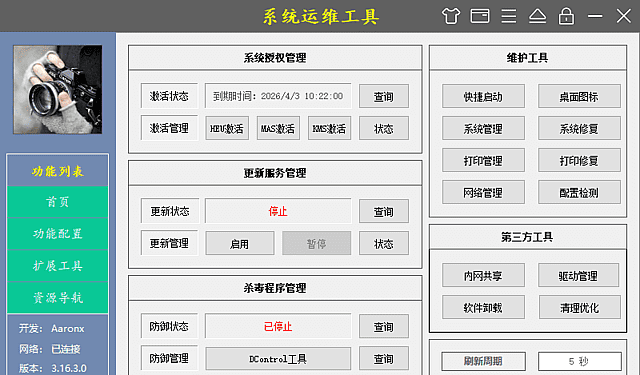Click the MAS激活 button
Screen dimensions: 640x375
[x=278, y=129]
